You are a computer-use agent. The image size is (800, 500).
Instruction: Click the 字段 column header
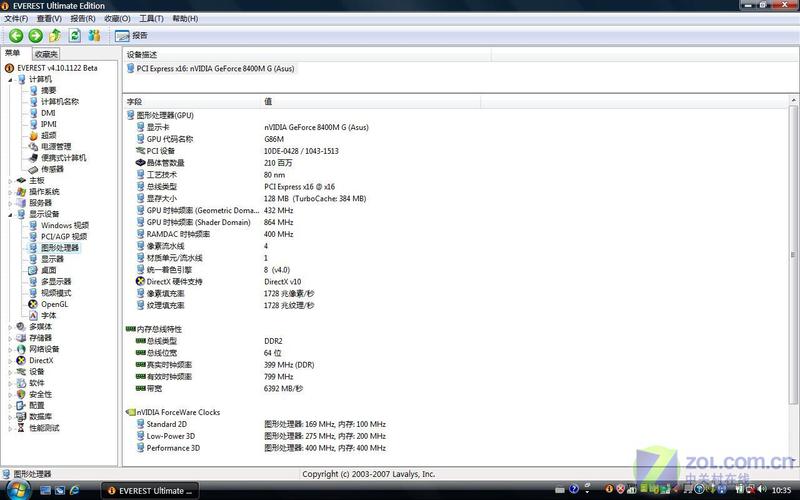point(192,102)
